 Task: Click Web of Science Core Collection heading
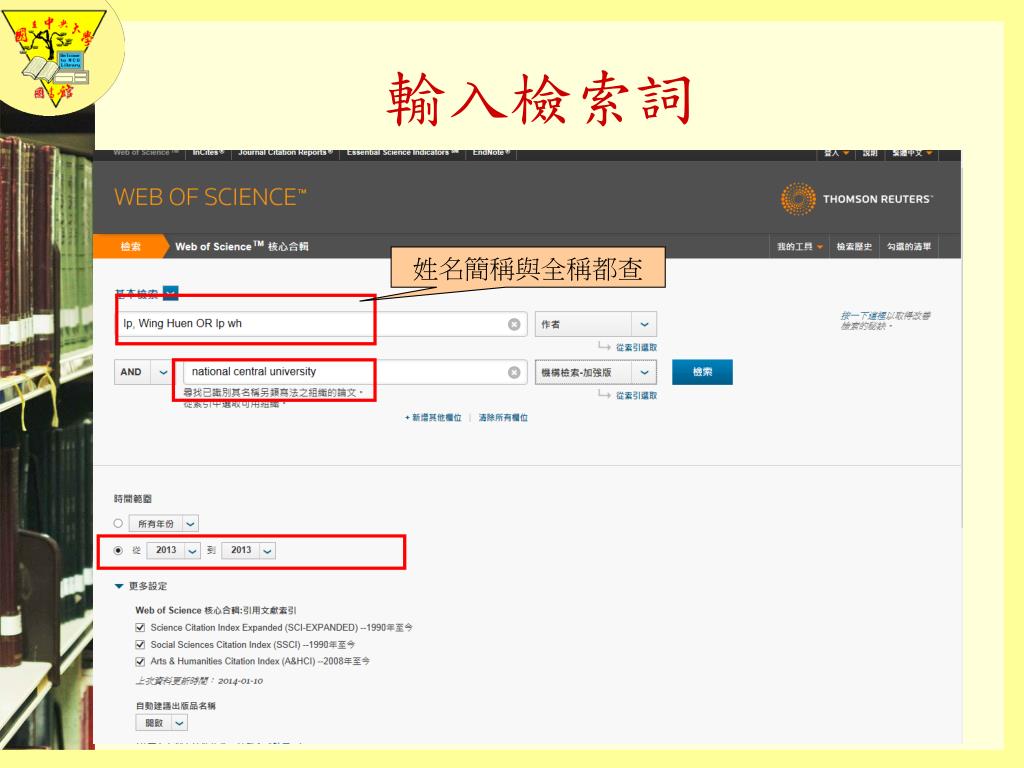[x=242, y=247]
